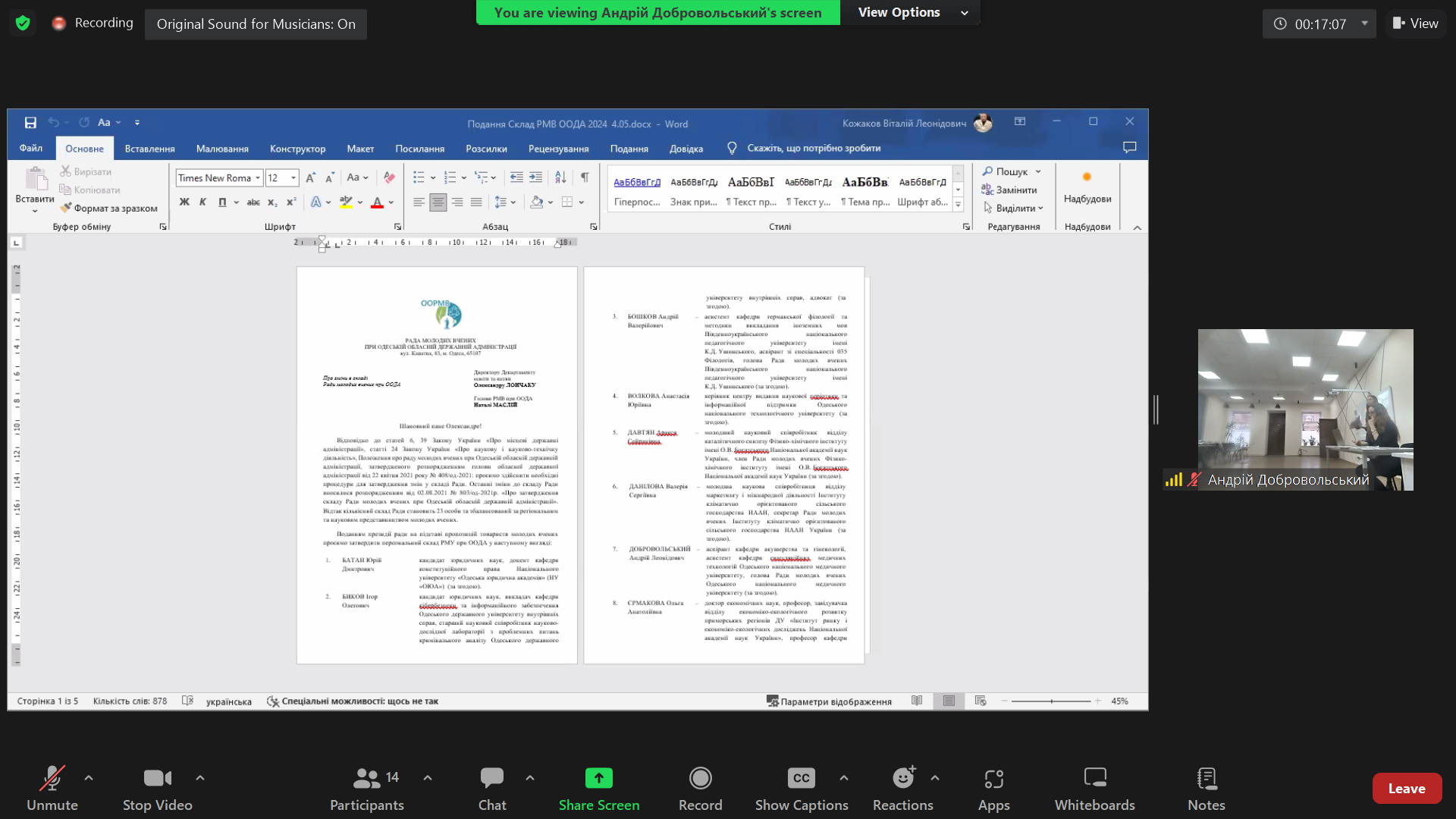Click the green encryption shield icon
Viewport: 1456px width, 819px height.
23,24
